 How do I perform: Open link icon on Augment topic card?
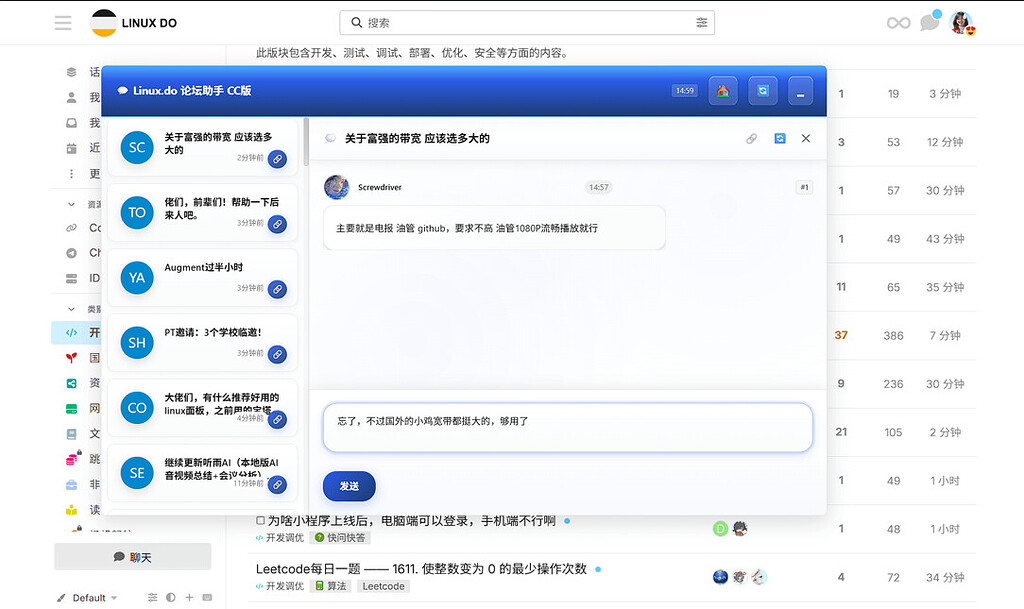[x=278, y=289]
